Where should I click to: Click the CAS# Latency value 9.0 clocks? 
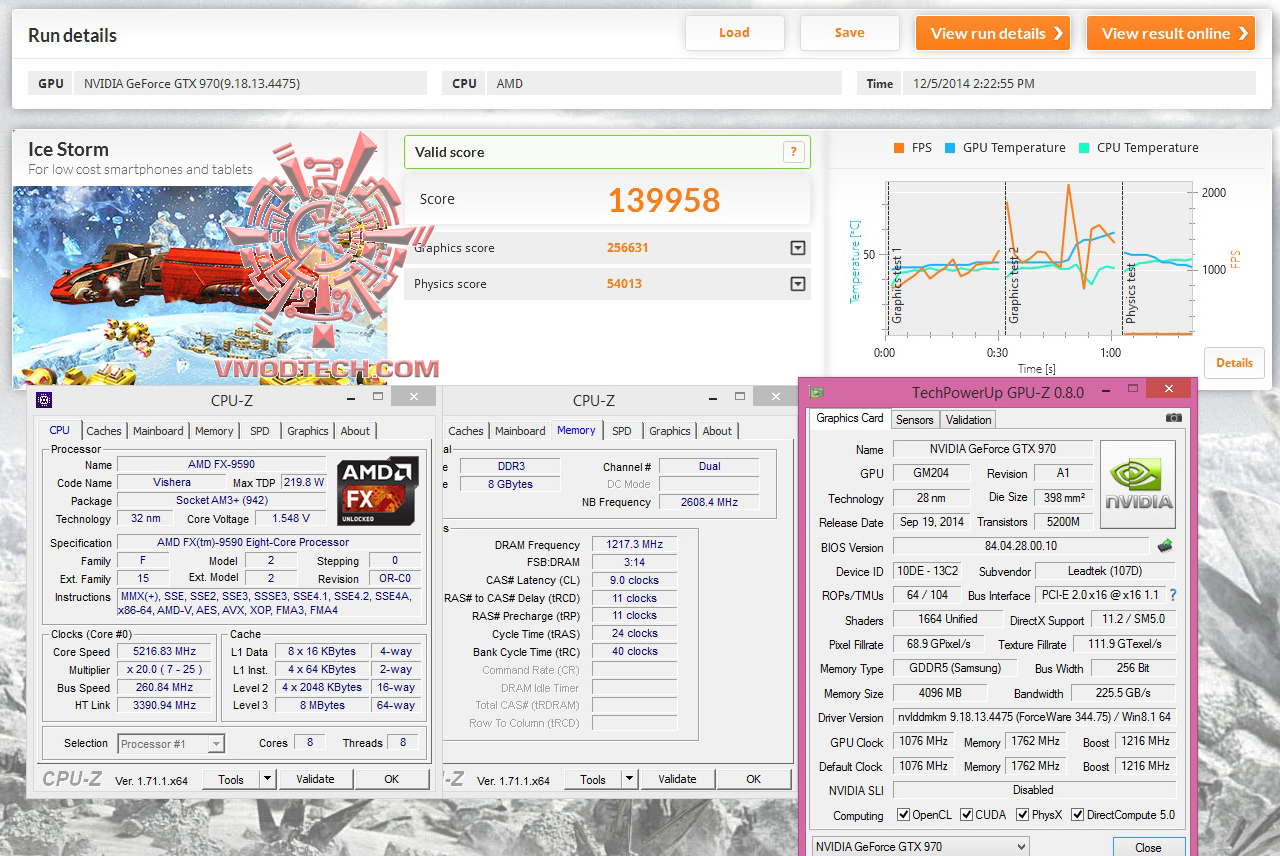pos(634,580)
